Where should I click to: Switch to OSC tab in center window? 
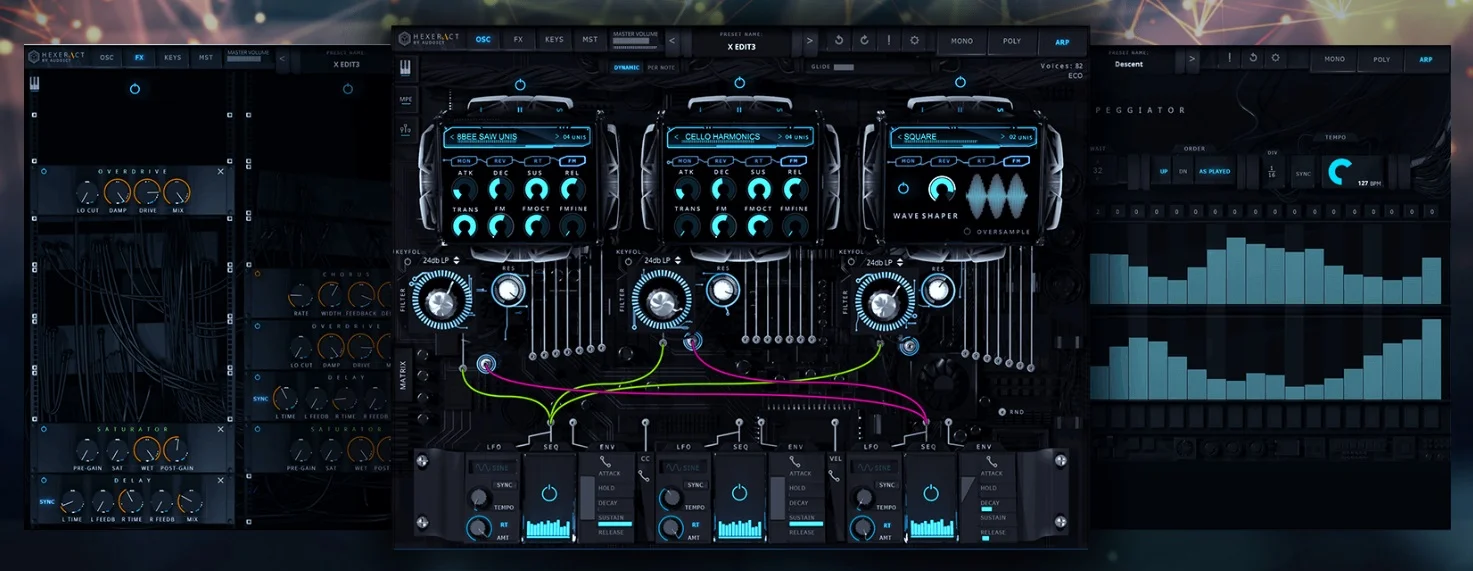[483, 40]
